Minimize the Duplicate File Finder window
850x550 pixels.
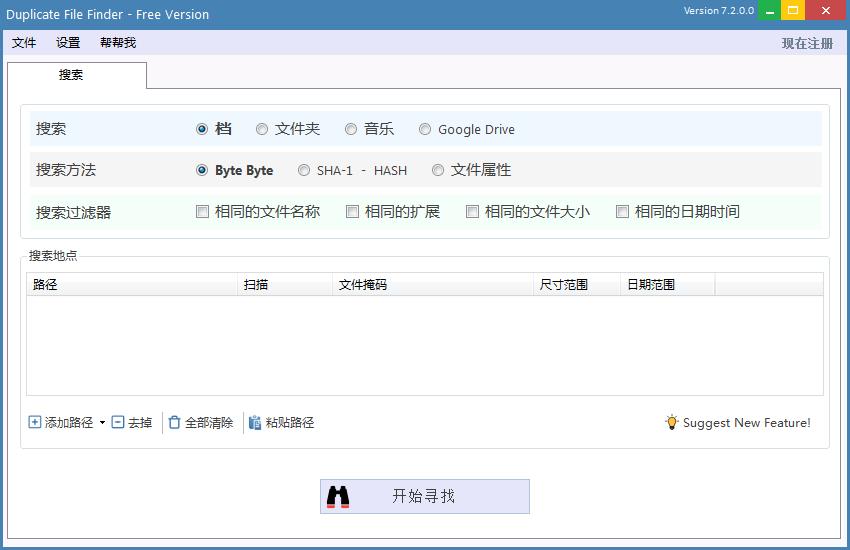click(x=769, y=10)
